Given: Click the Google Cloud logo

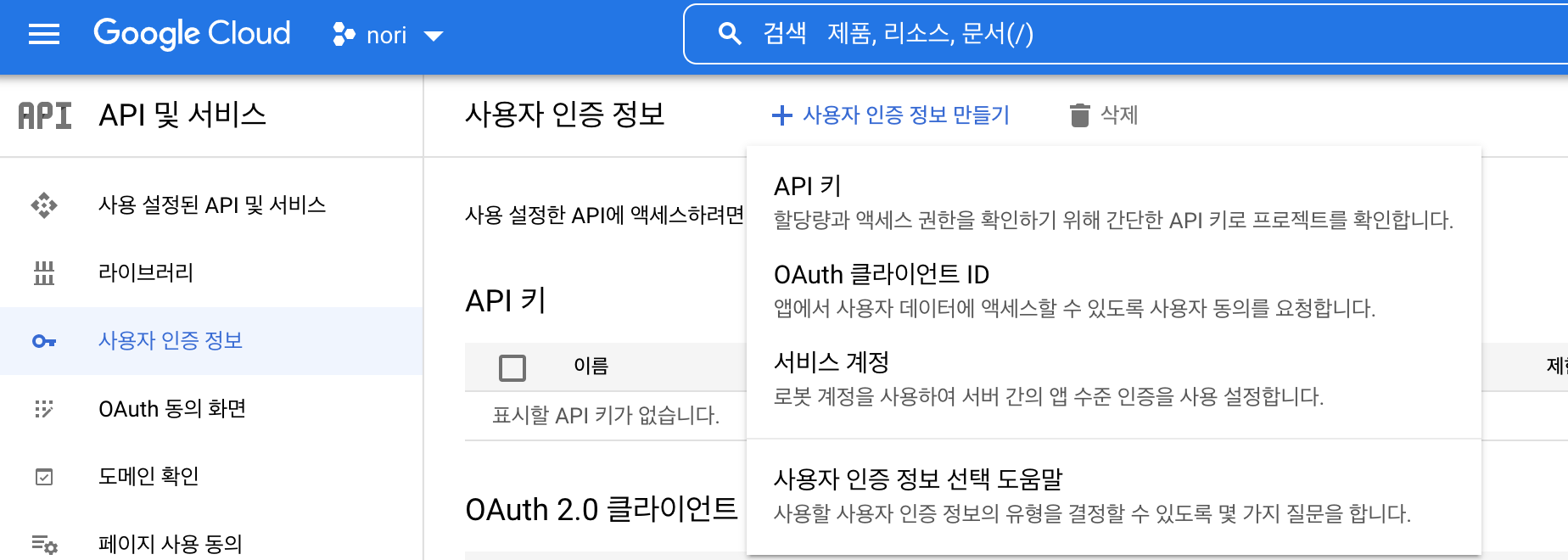Looking at the screenshot, I should (192, 34).
